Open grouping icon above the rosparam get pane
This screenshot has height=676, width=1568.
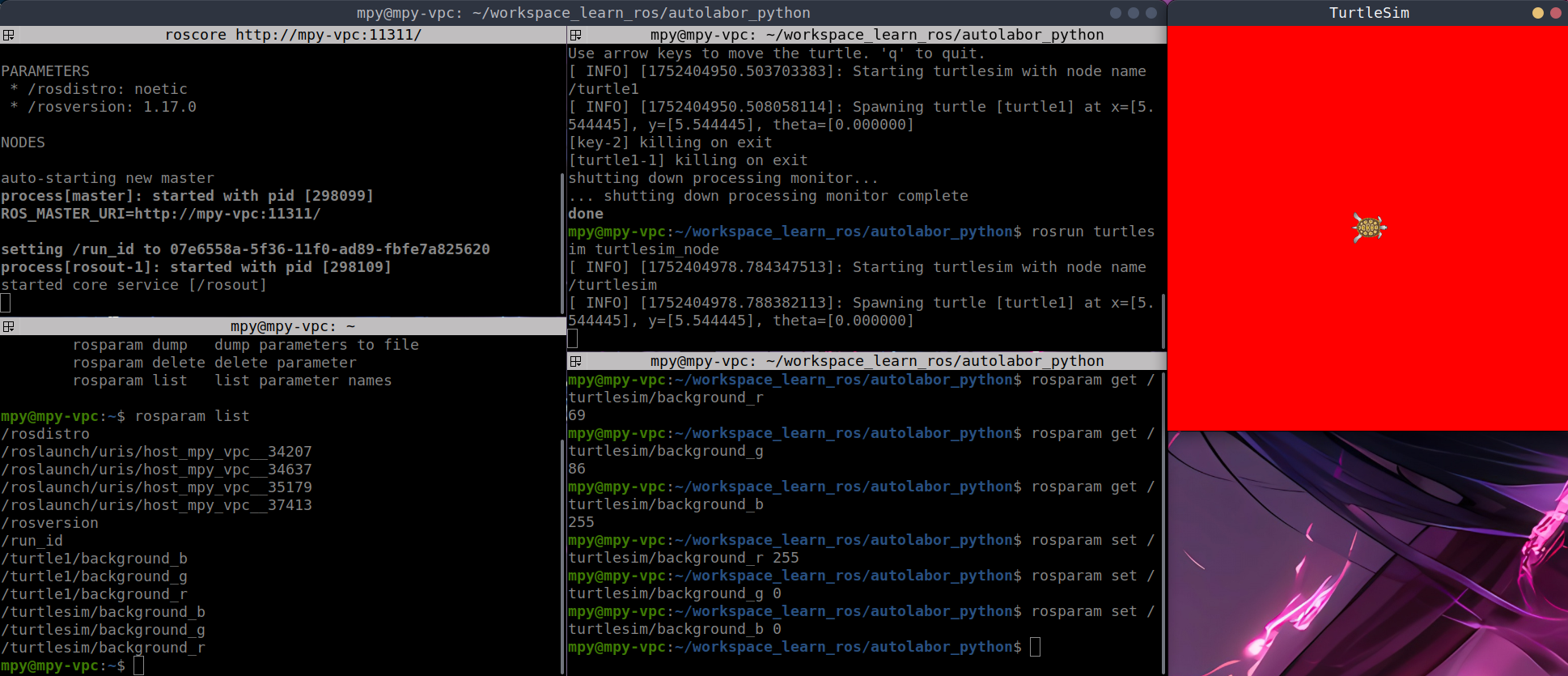(x=576, y=361)
